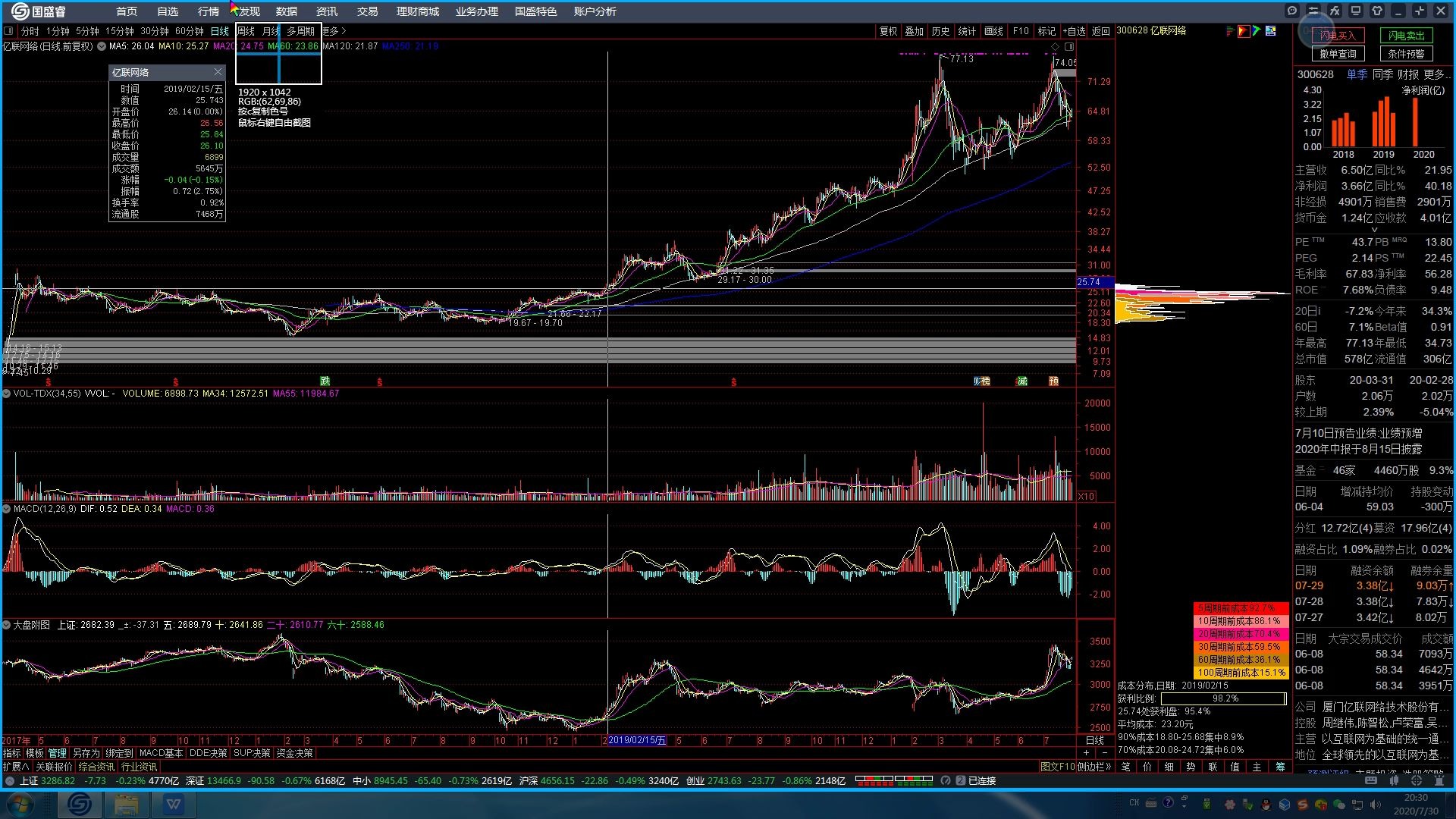
Task: Open the settings sliders icon in title bar
Action: click(x=1313, y=11)
